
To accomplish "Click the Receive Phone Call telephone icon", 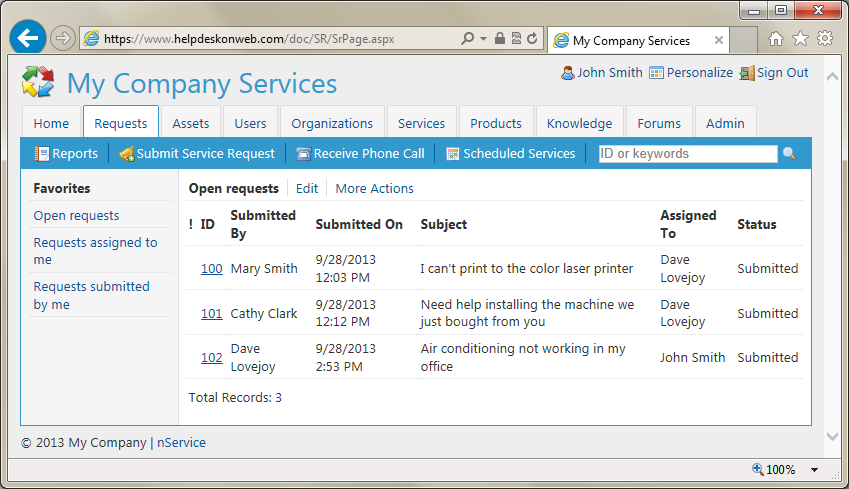I will pos(304,154).
